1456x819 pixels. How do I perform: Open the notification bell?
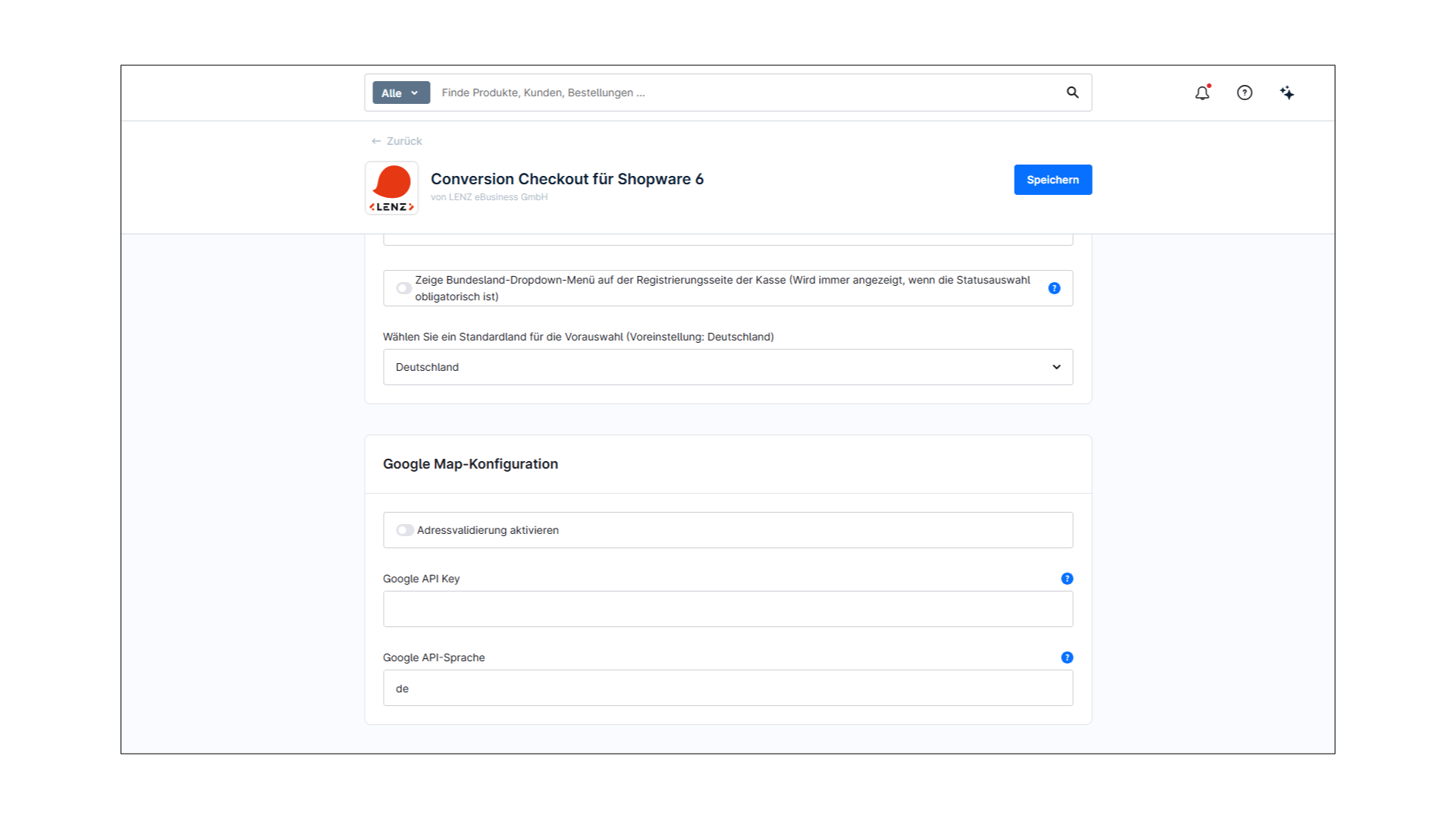(1202, 93)
